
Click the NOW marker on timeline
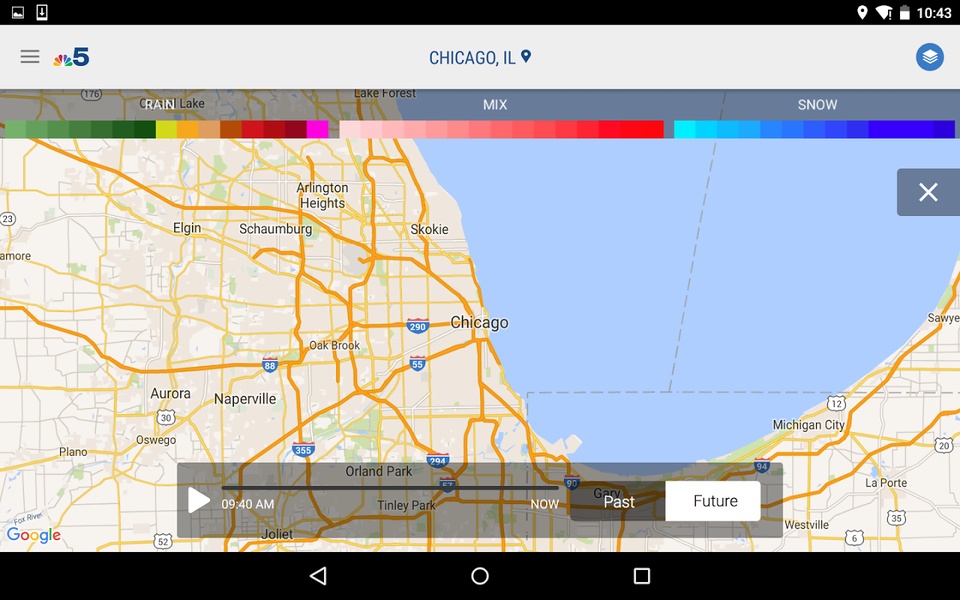click(544, 504)
